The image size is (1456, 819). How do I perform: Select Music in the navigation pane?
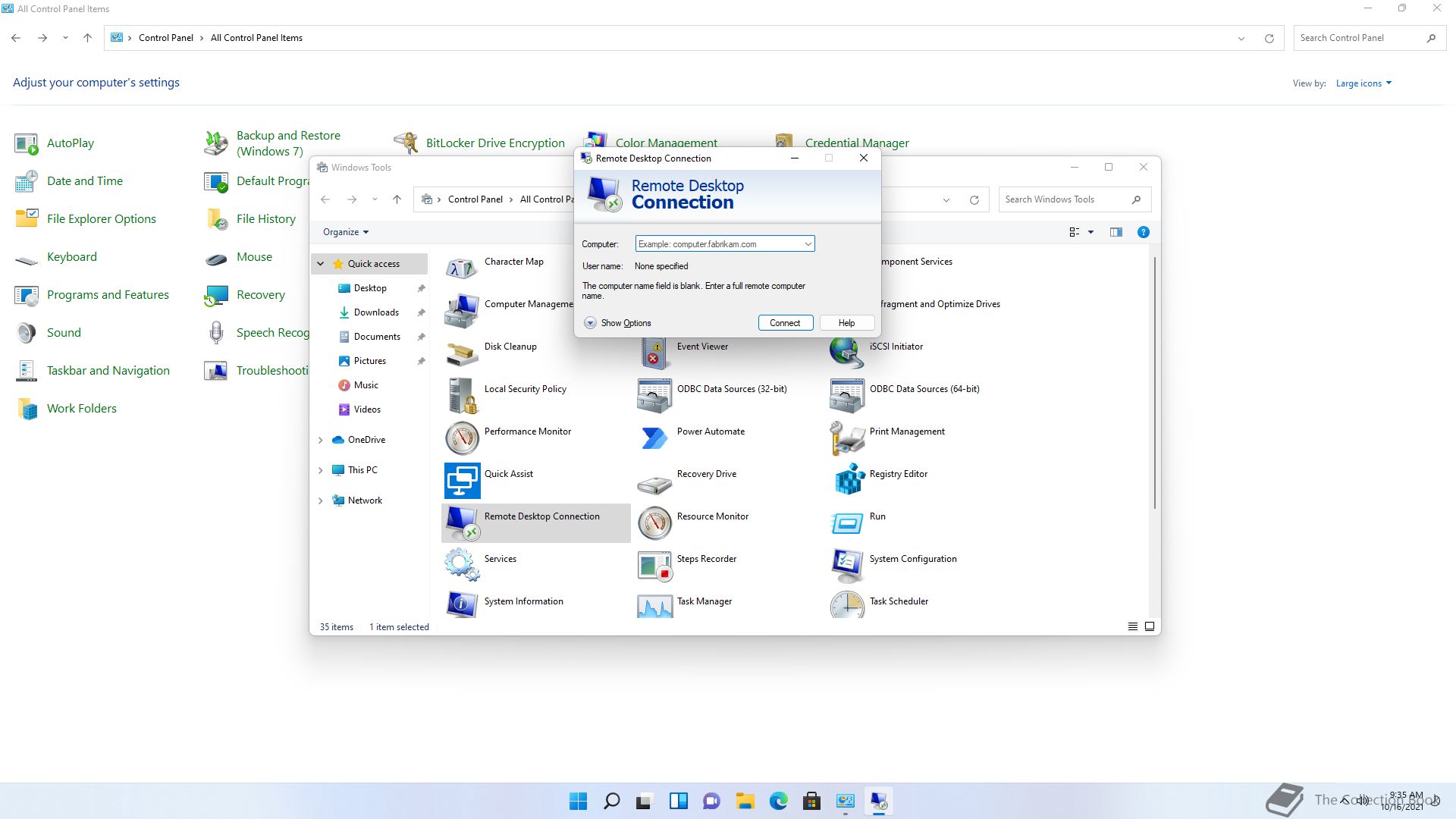366,385
